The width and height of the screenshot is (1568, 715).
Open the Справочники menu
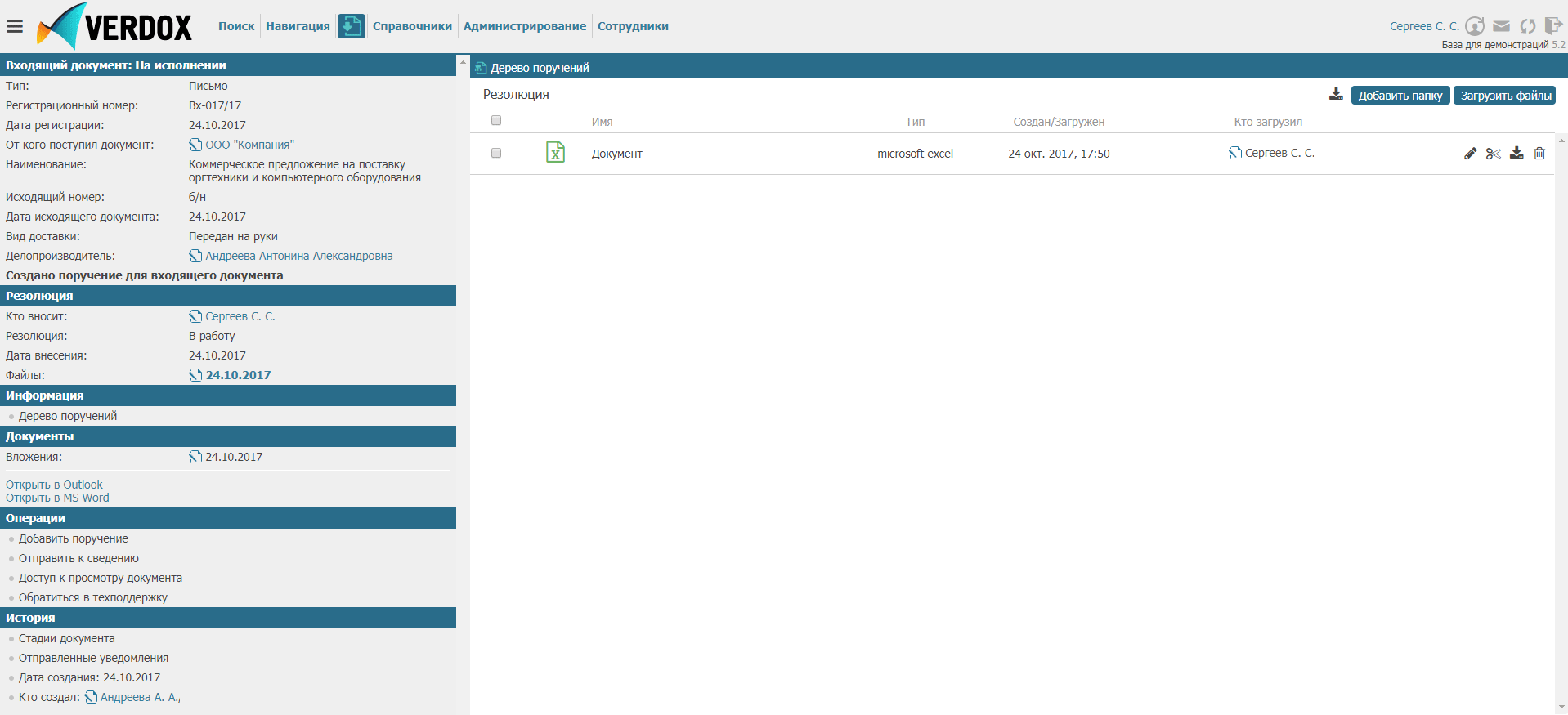click(412, 26)
